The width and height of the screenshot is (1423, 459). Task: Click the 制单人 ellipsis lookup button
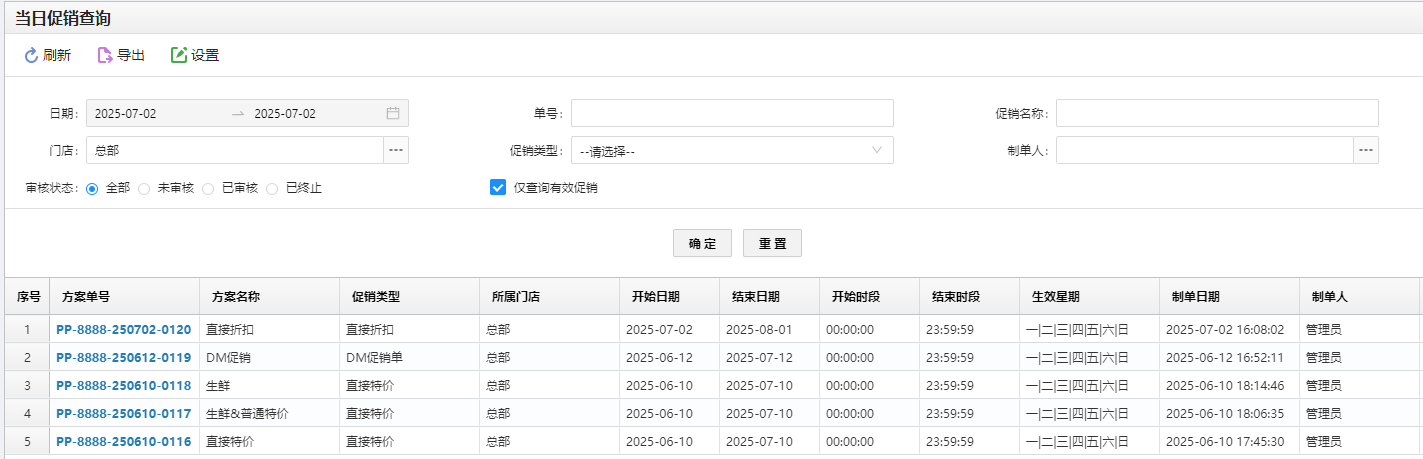point(1366,150)
